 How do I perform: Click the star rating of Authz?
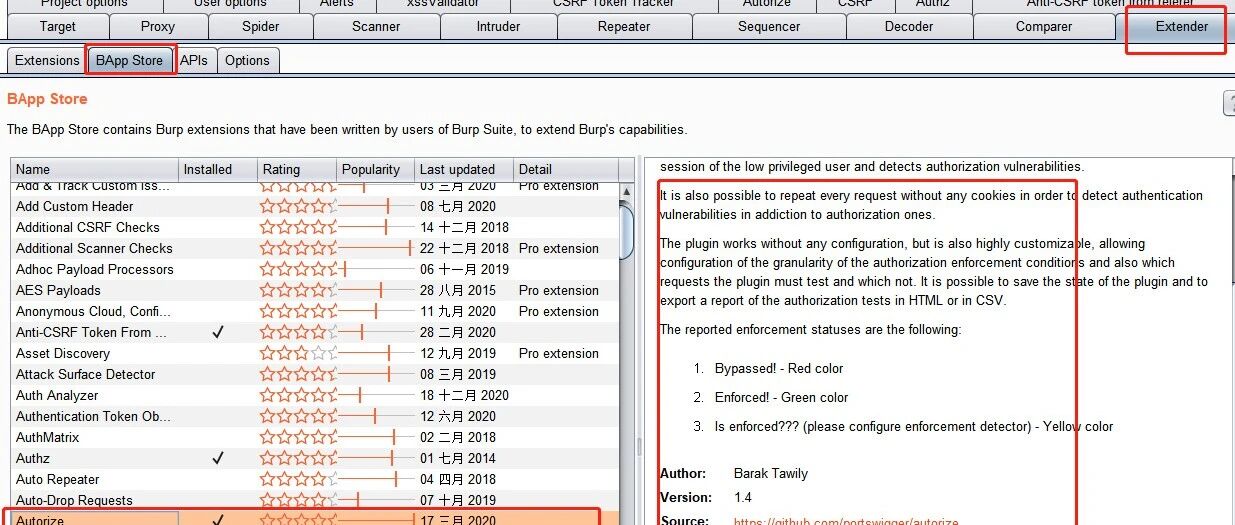point(299,458)
